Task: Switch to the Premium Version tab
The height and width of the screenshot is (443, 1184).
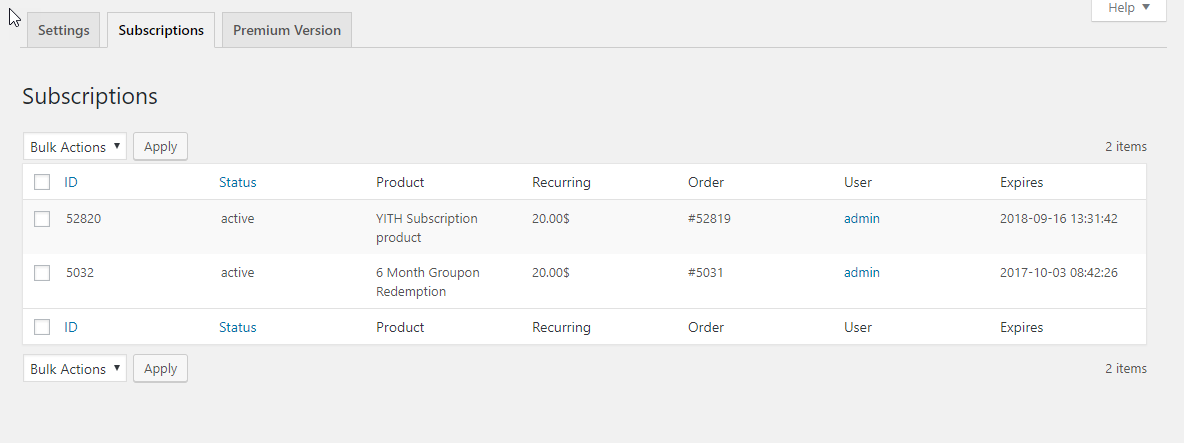Action: [287, 30]
